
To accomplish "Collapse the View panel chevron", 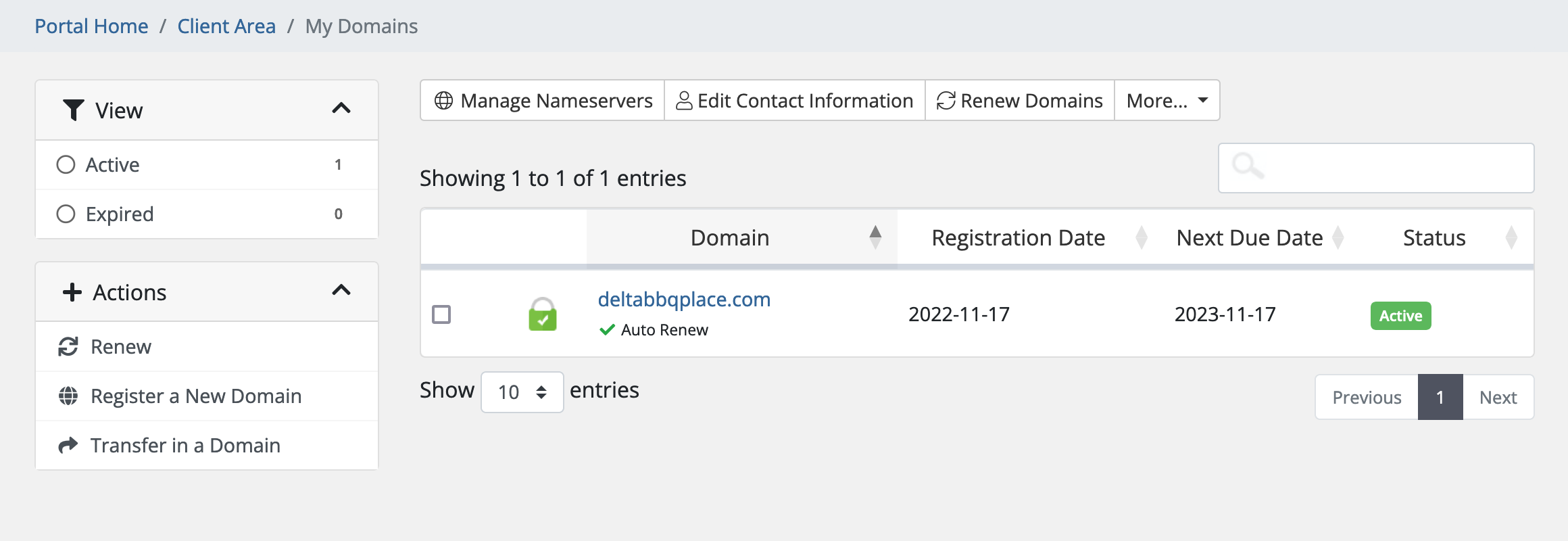I will (341, 108).
